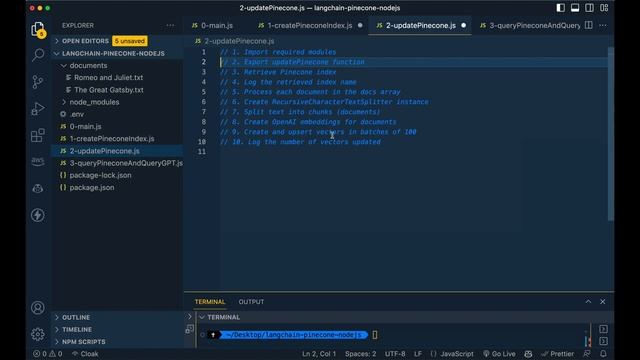
Task: Open Romeo and Juliet.txt file
Action: point(108,78)
